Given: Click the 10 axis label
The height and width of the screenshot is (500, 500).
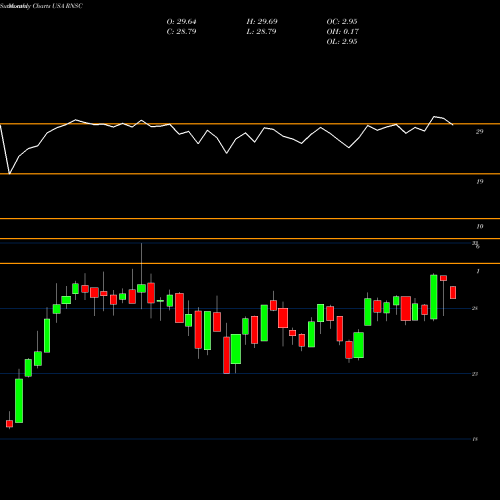Looking at the screenshot, I should tap(479, 227).
